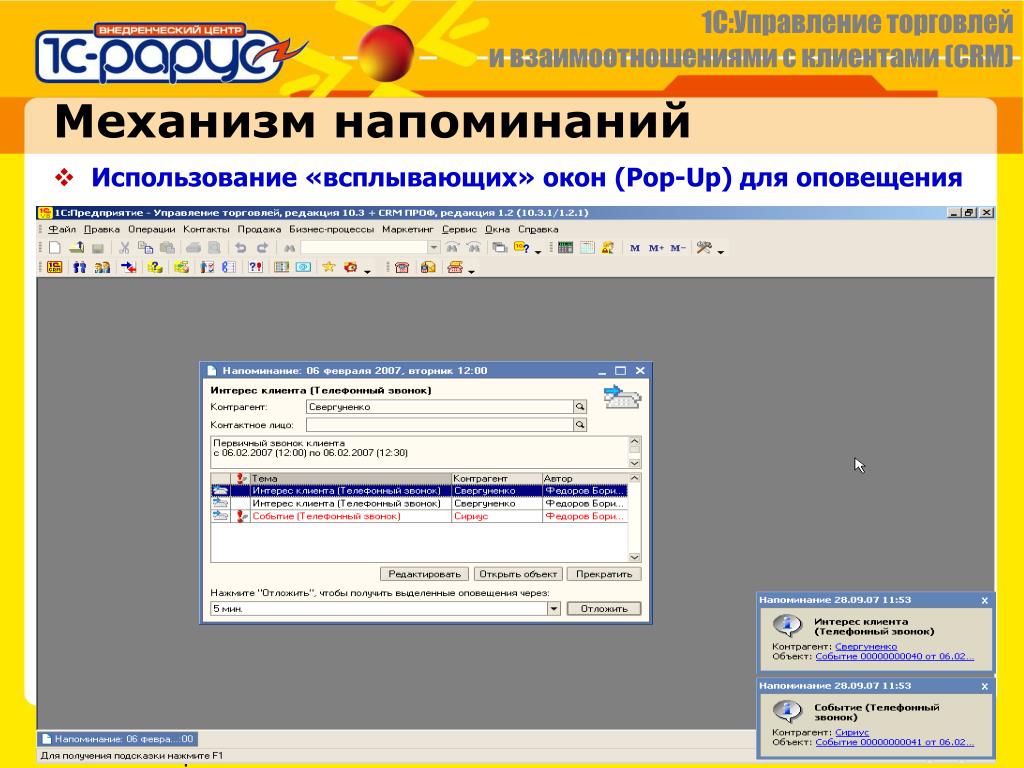Open the Контакты menu
1024x768 pixels.
[x=206, y=229]
